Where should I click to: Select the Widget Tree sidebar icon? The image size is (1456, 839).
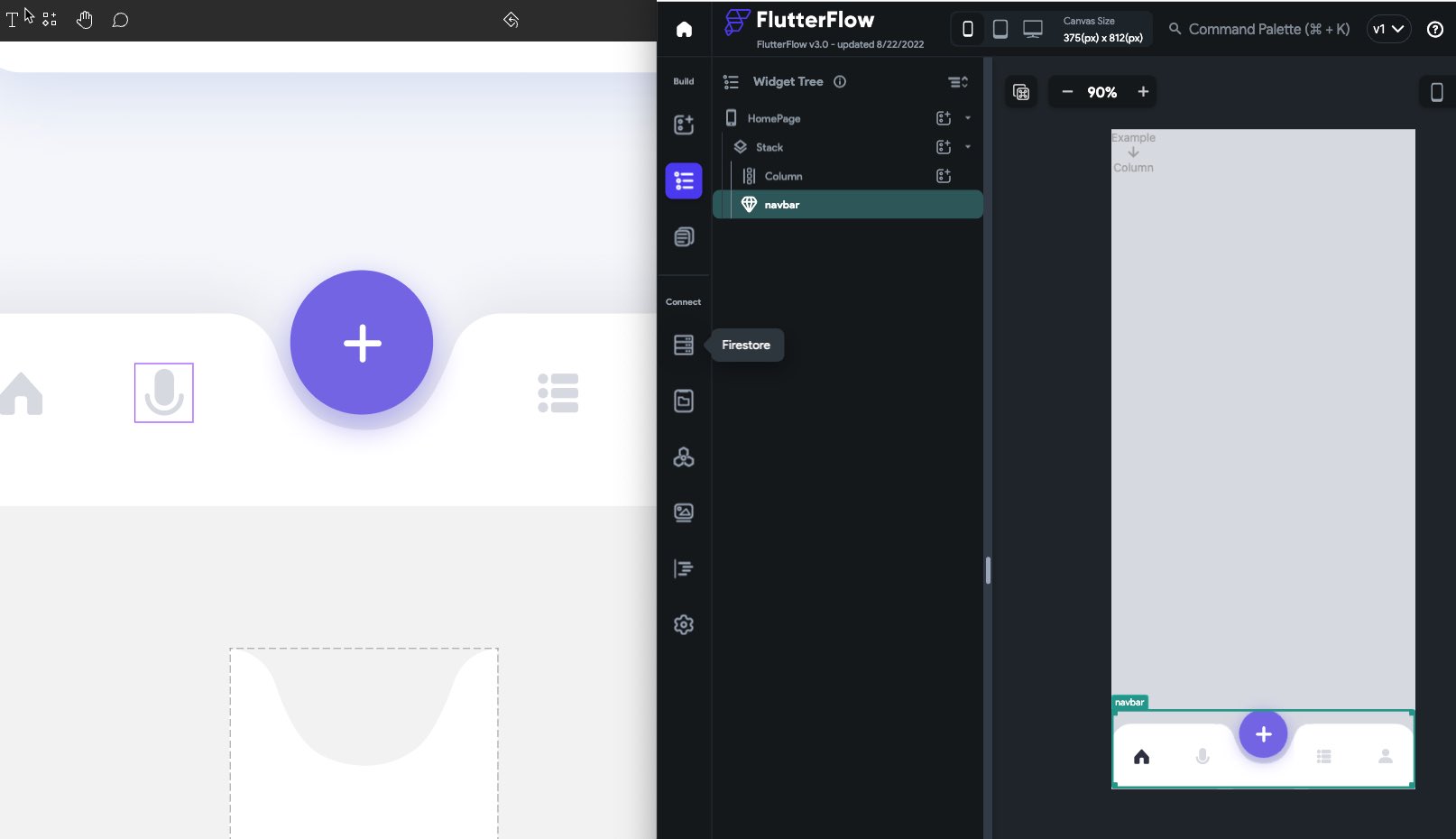683,180
